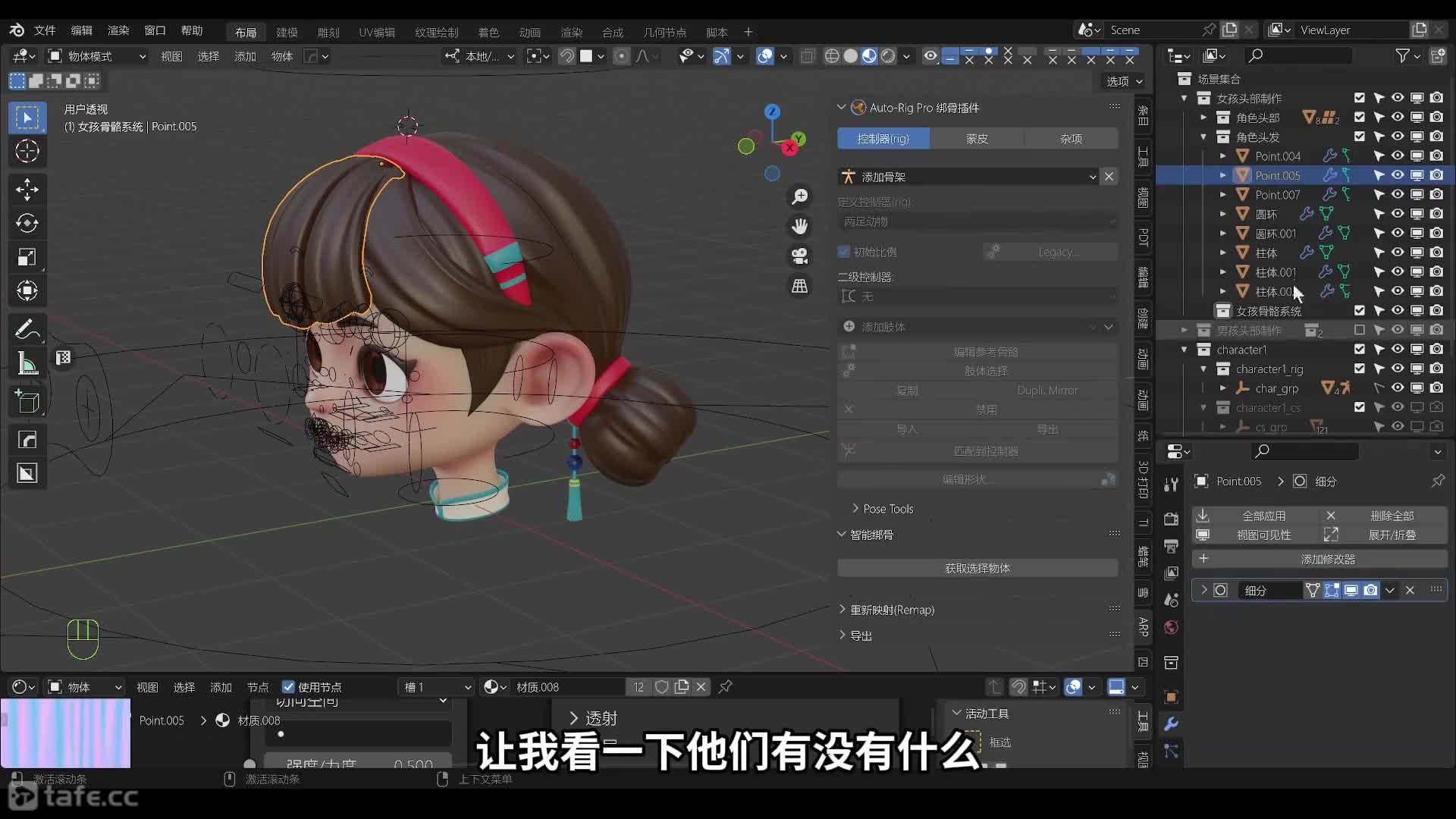1456x819 pixels.
Task: Select the Move tool
Action: pyautogui.click(x=27, y=190)
